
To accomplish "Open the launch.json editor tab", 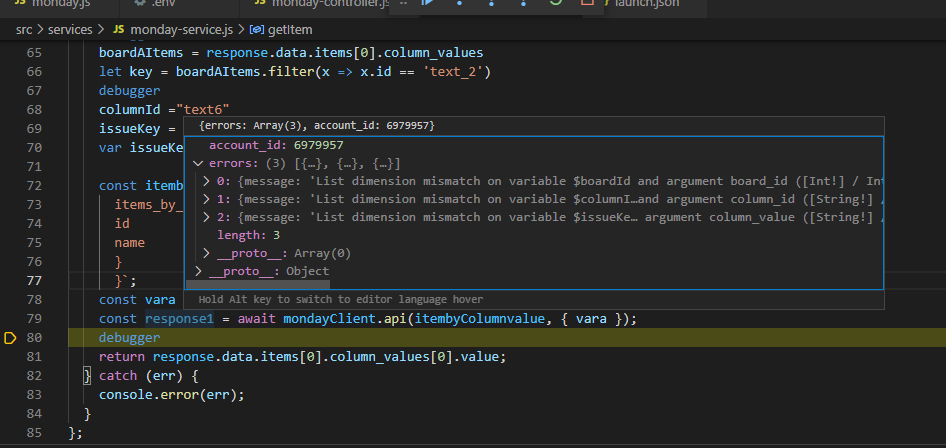I will [x=647, y=4].
